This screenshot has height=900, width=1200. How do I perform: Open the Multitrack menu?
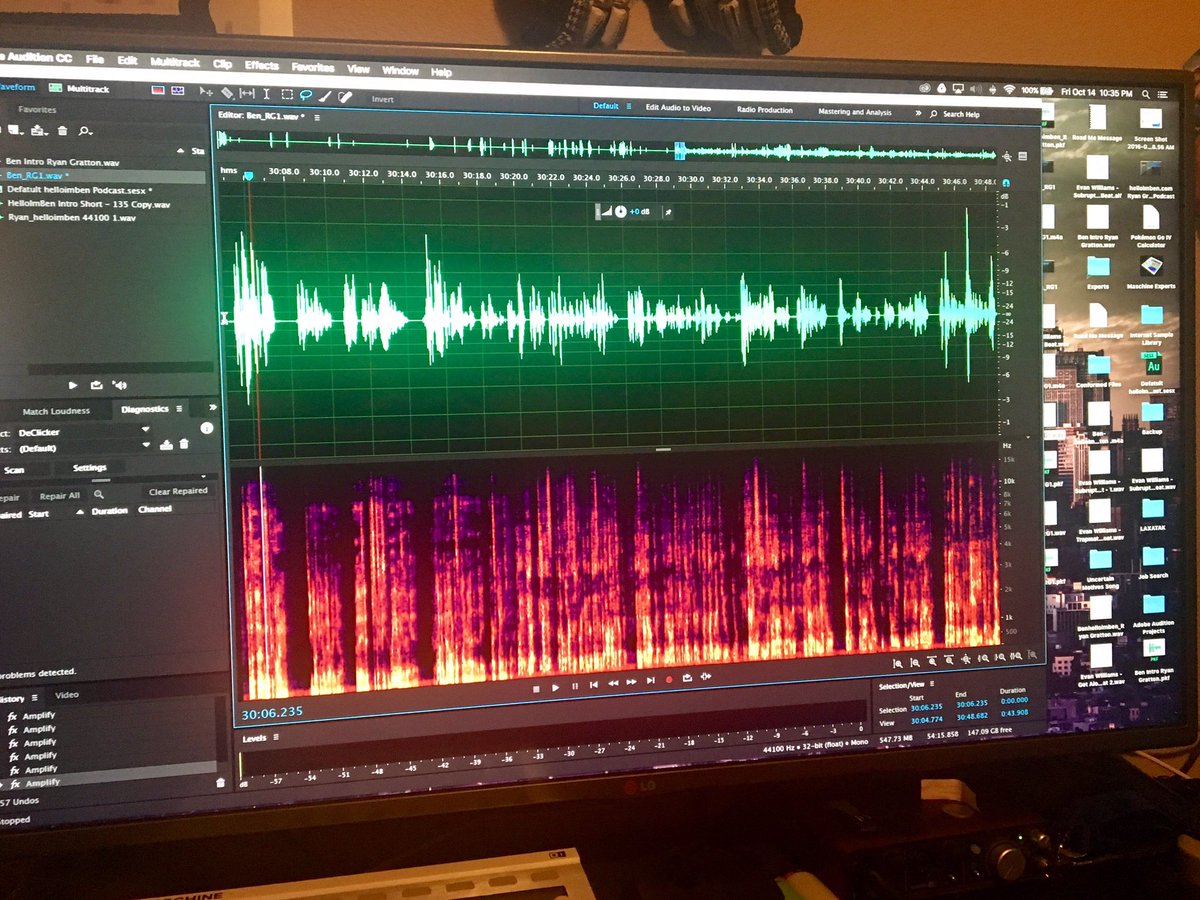[x=175, y=62]
